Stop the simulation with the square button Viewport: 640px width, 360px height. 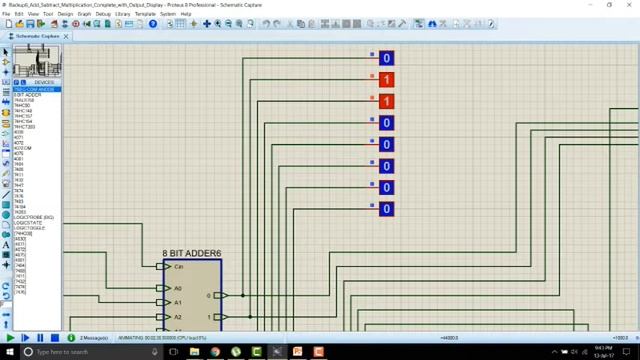[55, 338]
